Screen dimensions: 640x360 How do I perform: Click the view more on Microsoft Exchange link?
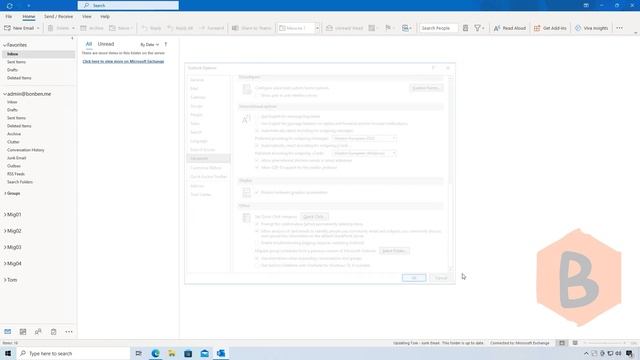click(123, 62)
